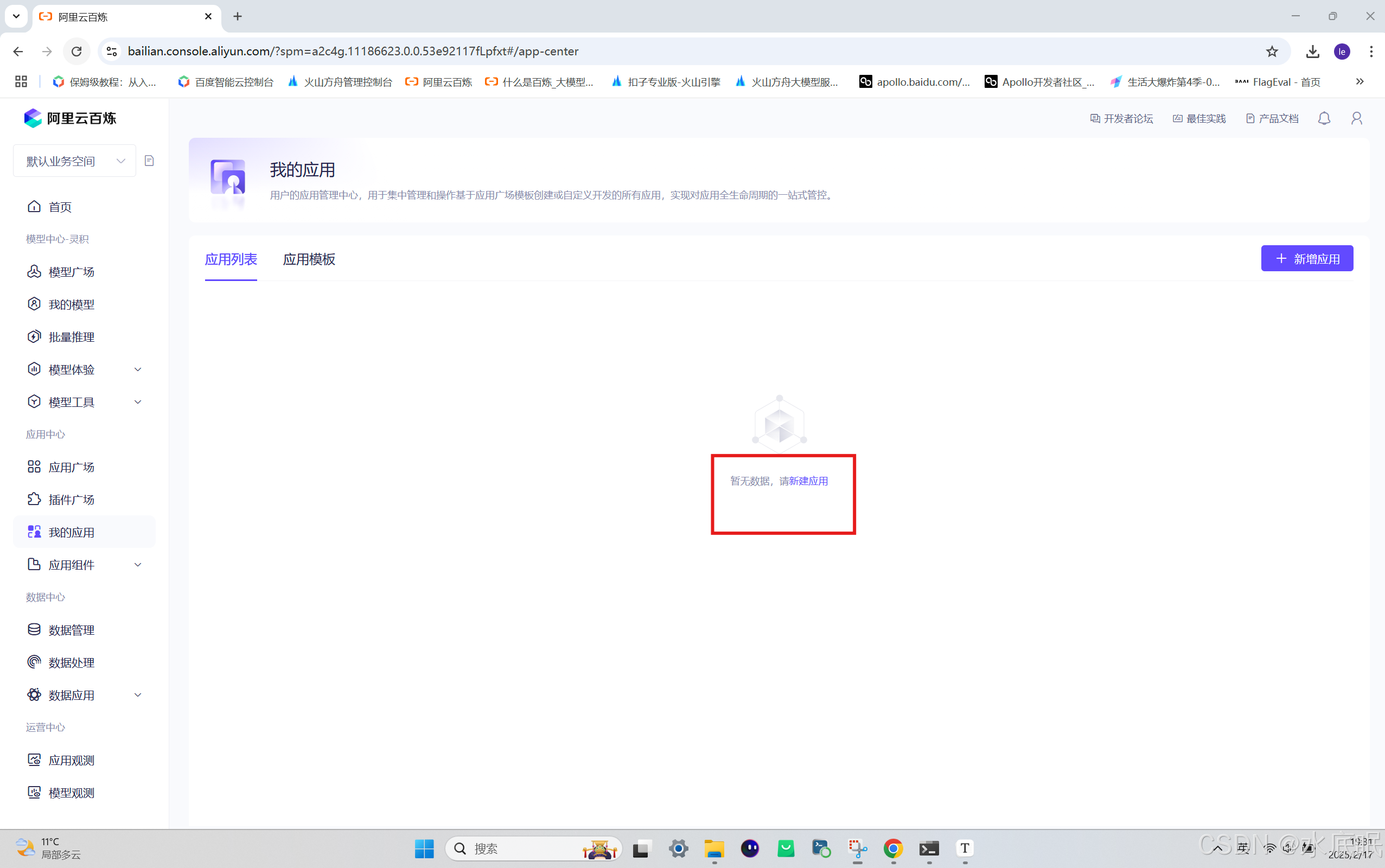Screen dimensions: 1385x868
Task: Click the document icon beside workspace selector
Action: 149,161
